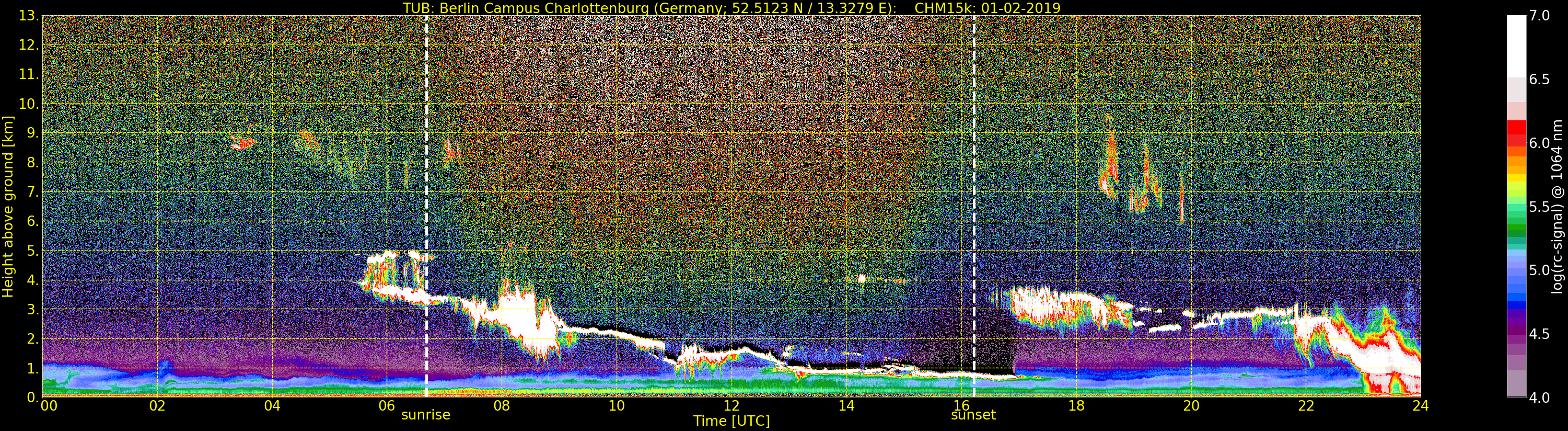Image resolution: width=1568 pixels, height=431 pixels.
Task: Click the colorbar tick label '4.5'
Action: [x=1540, y=334]
